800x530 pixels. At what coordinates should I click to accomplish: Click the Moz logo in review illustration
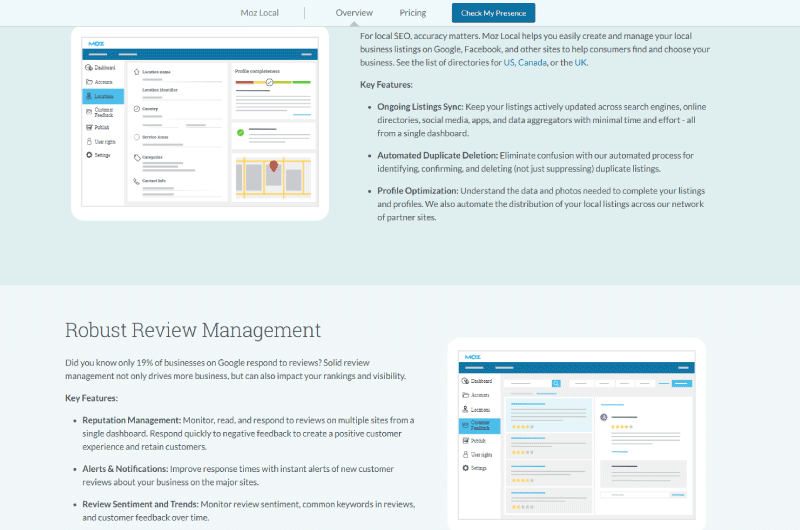pos(472,357)
